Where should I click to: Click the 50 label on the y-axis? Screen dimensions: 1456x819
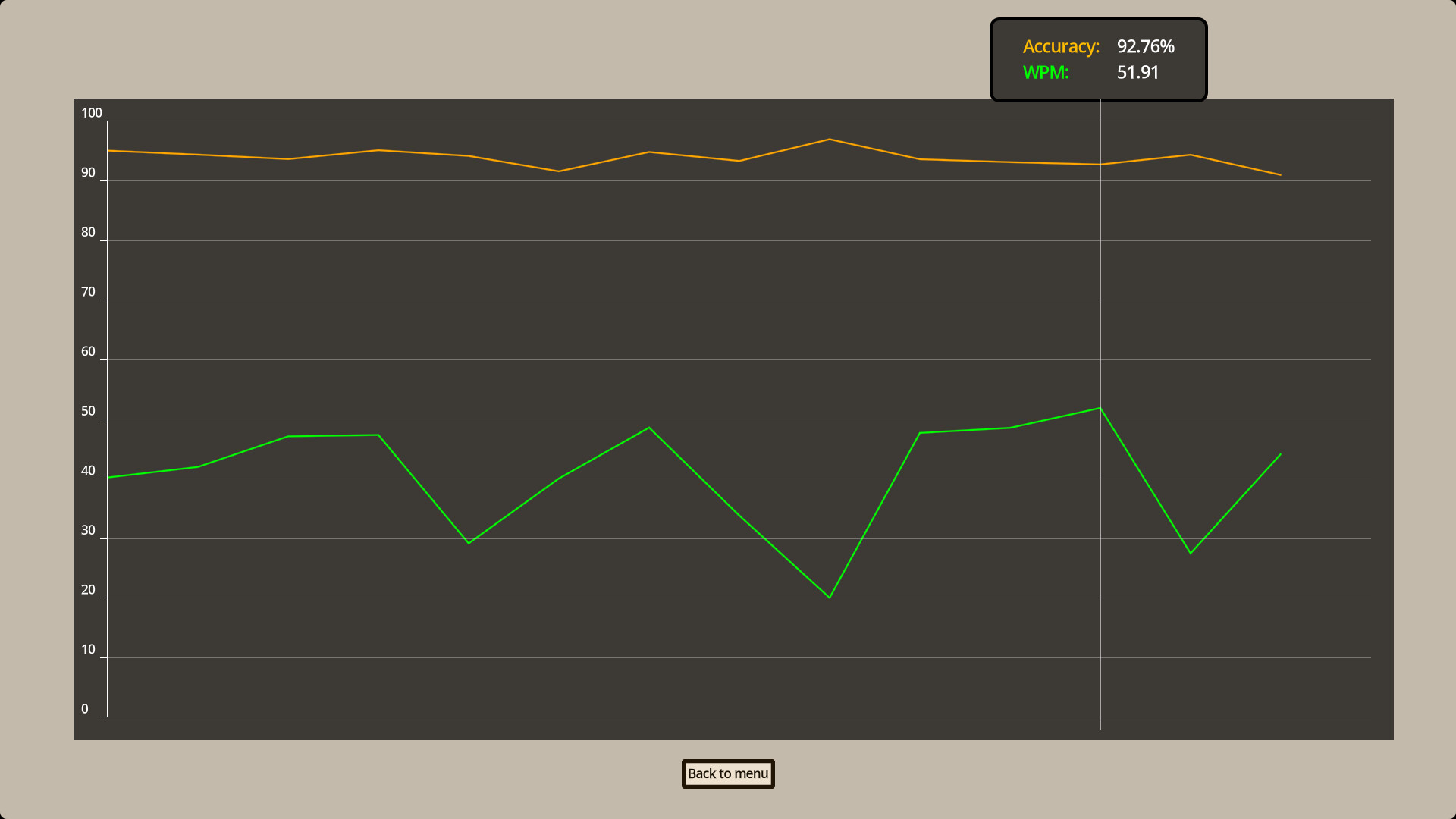pos(88,410)
